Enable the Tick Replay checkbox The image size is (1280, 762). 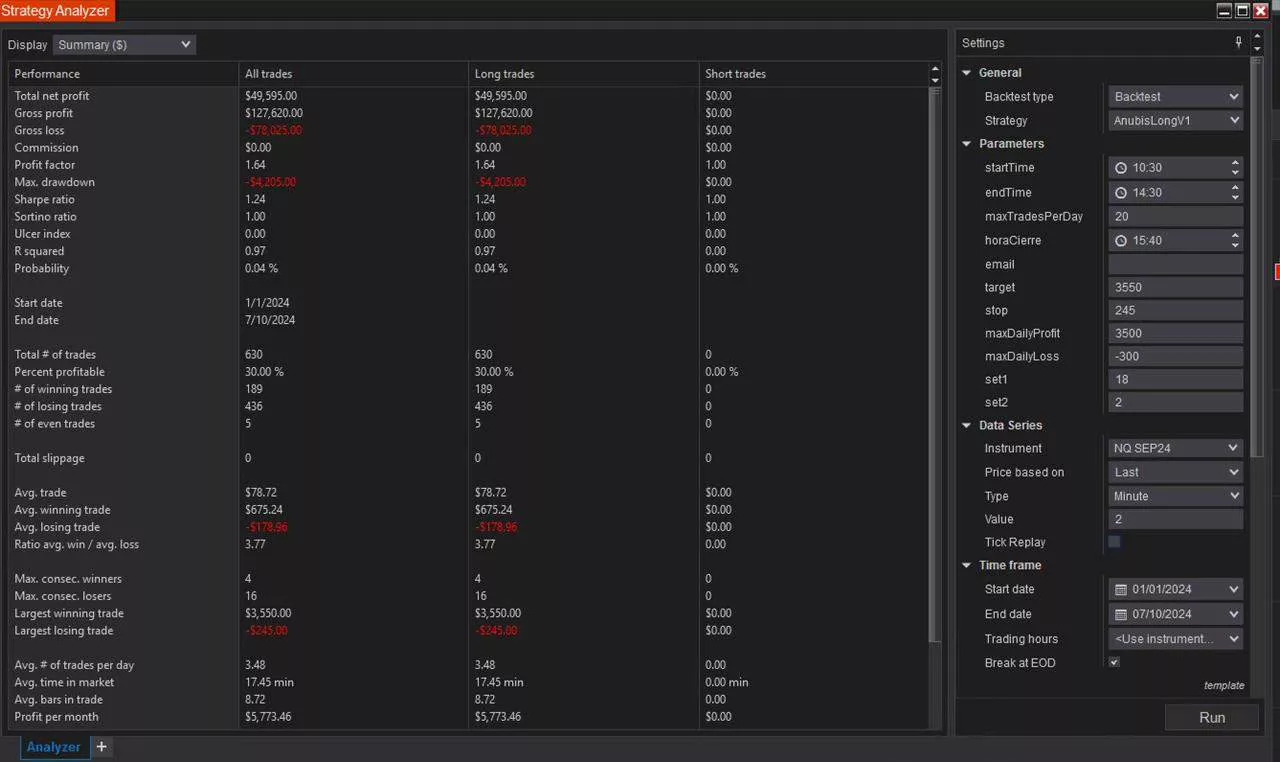[1114, 542]
